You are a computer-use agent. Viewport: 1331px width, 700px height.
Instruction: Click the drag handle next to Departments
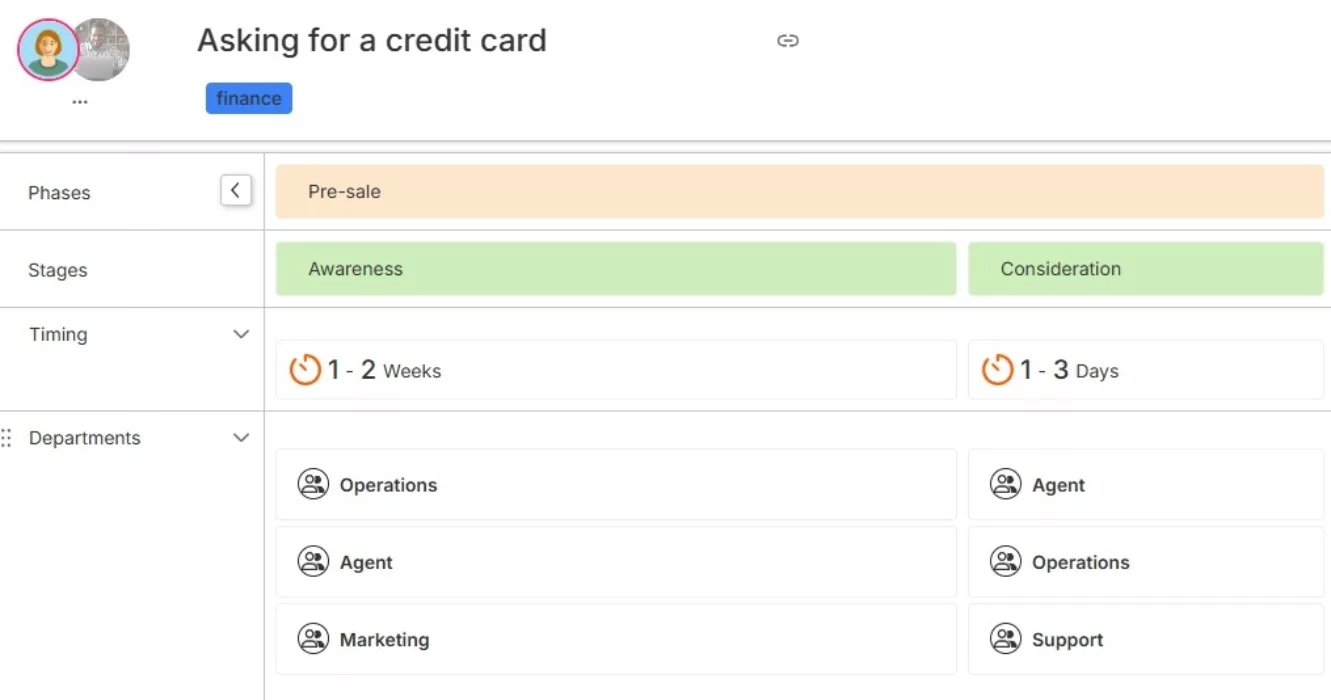(x=7, y=437)
